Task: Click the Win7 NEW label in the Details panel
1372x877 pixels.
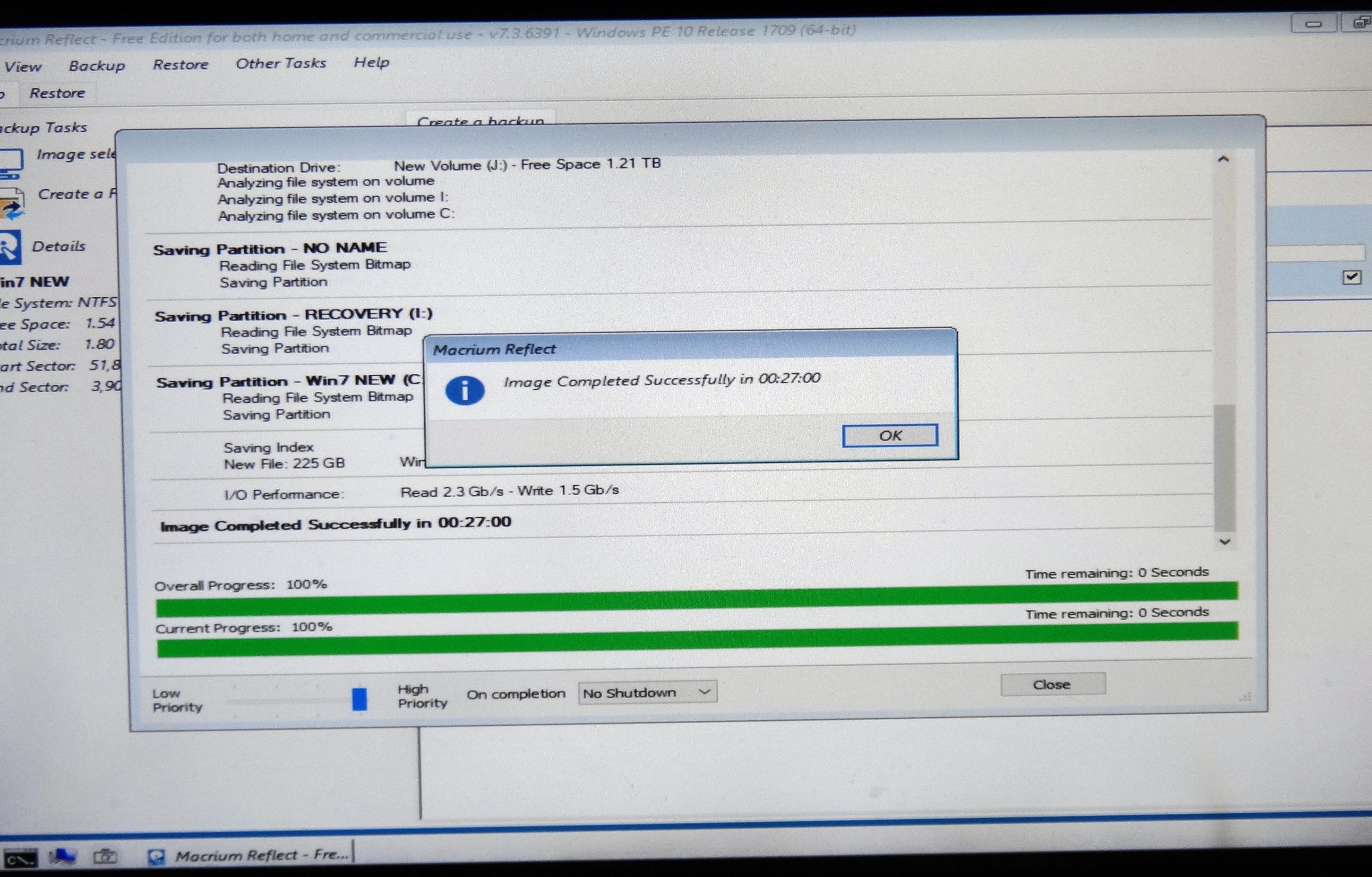Action: pos(36,281)
